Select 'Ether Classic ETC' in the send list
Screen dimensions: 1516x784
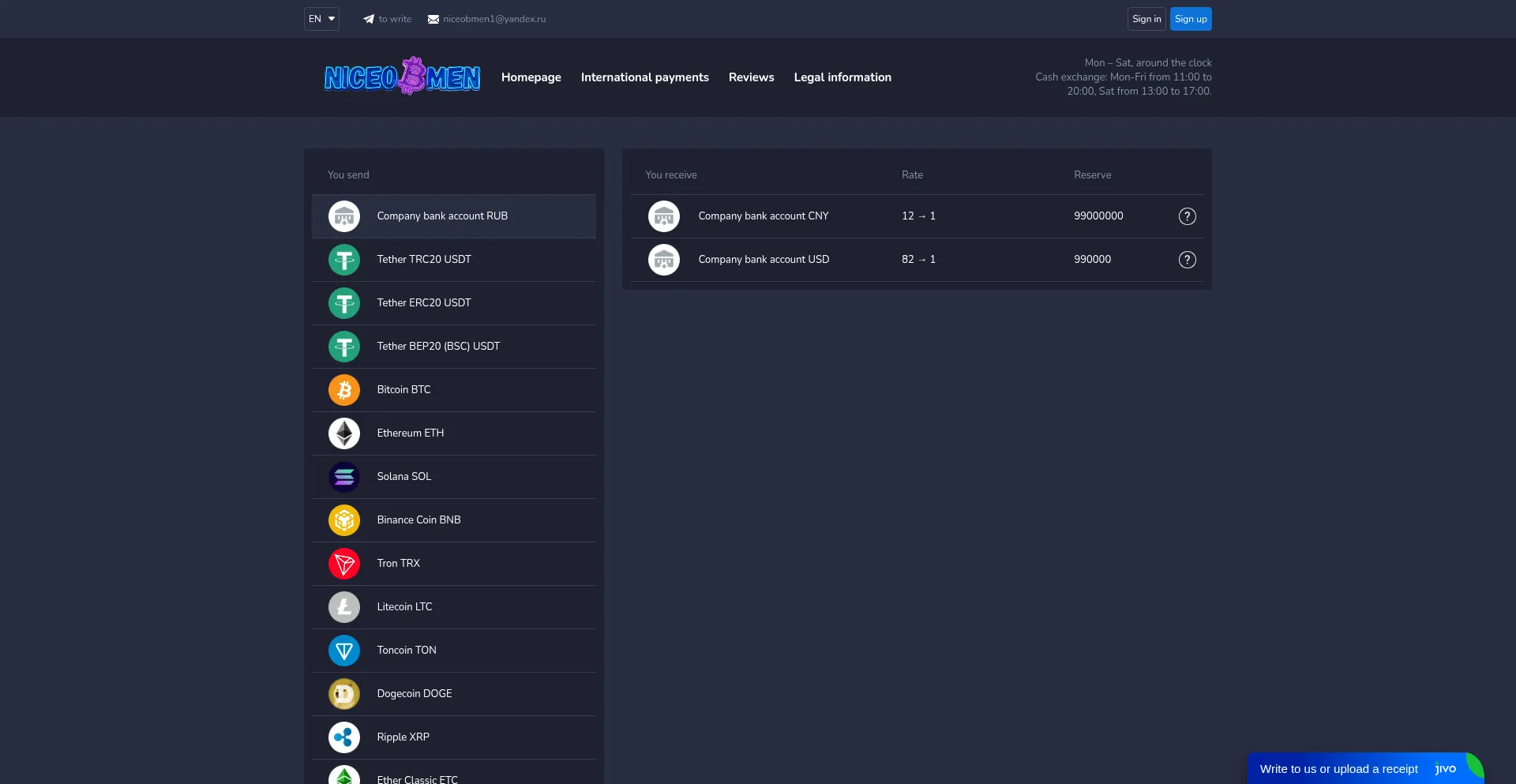tap(454, 772)
